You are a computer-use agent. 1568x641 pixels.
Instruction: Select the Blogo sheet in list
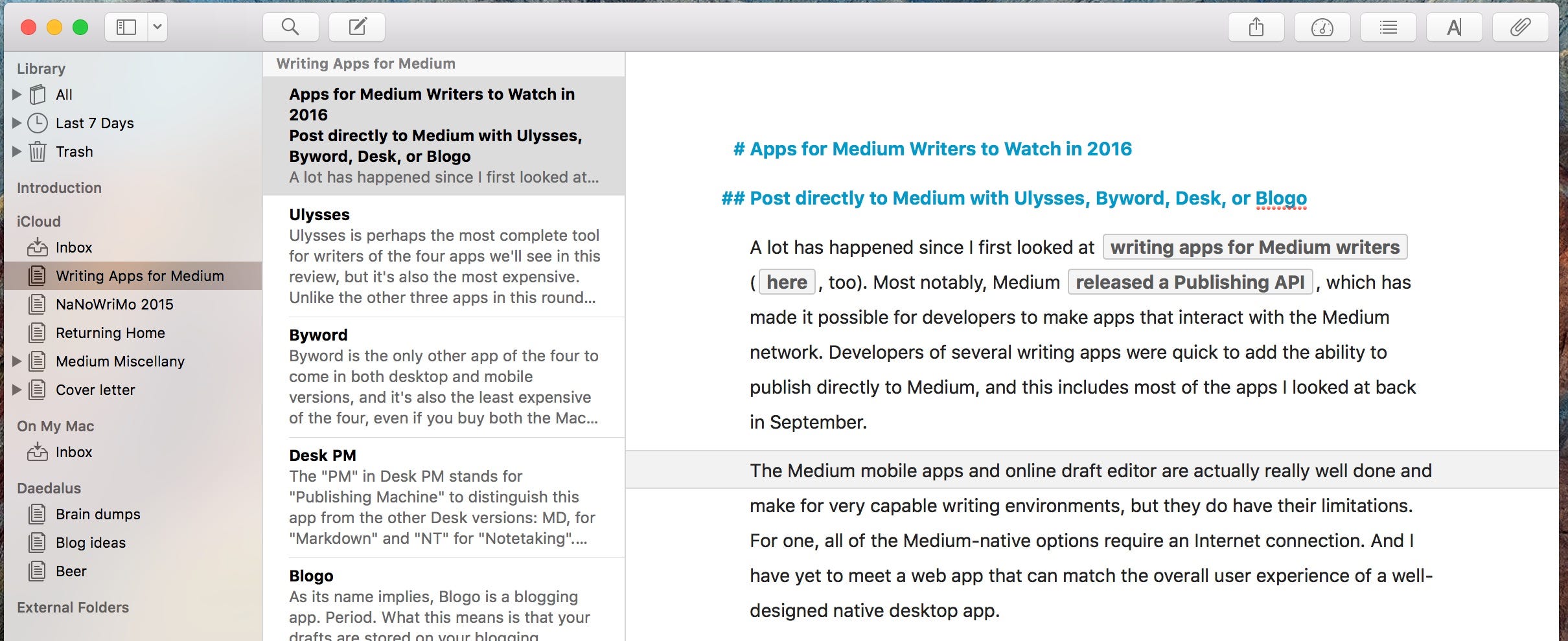tap(444, 600)
